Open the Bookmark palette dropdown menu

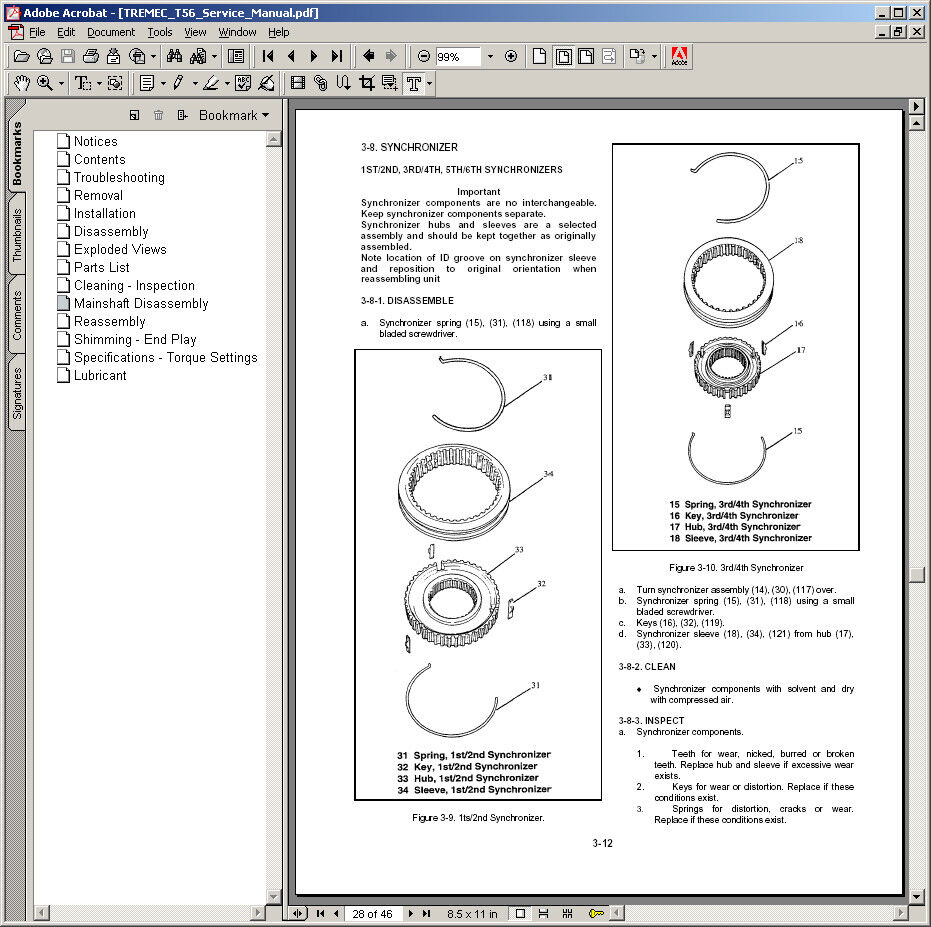(234, 115)
